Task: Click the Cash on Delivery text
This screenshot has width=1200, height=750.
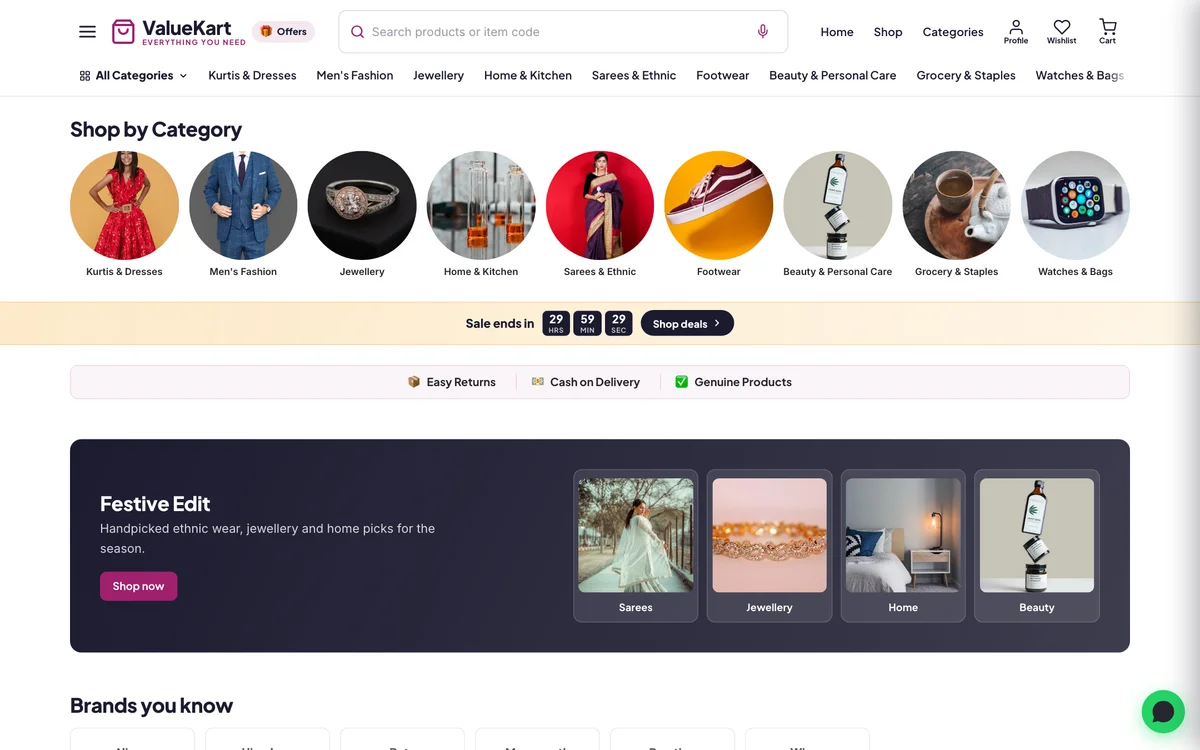Action: (x=595, y=382)
